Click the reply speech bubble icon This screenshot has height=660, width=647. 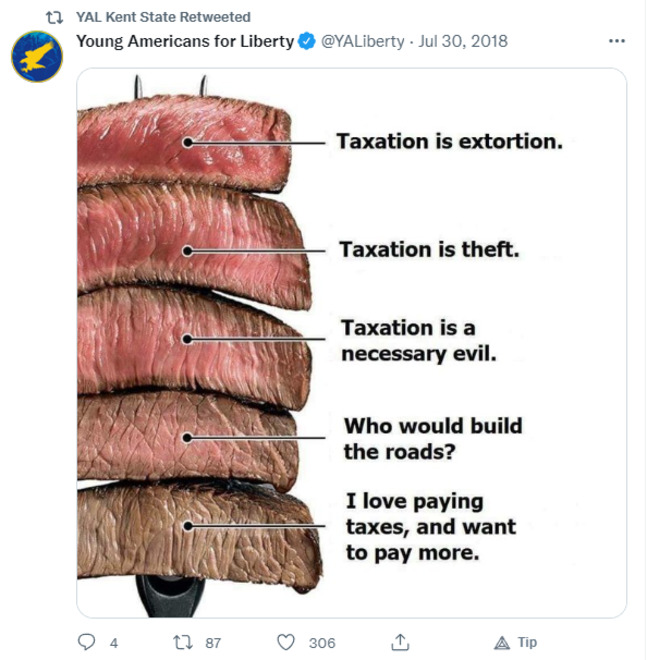87,642
